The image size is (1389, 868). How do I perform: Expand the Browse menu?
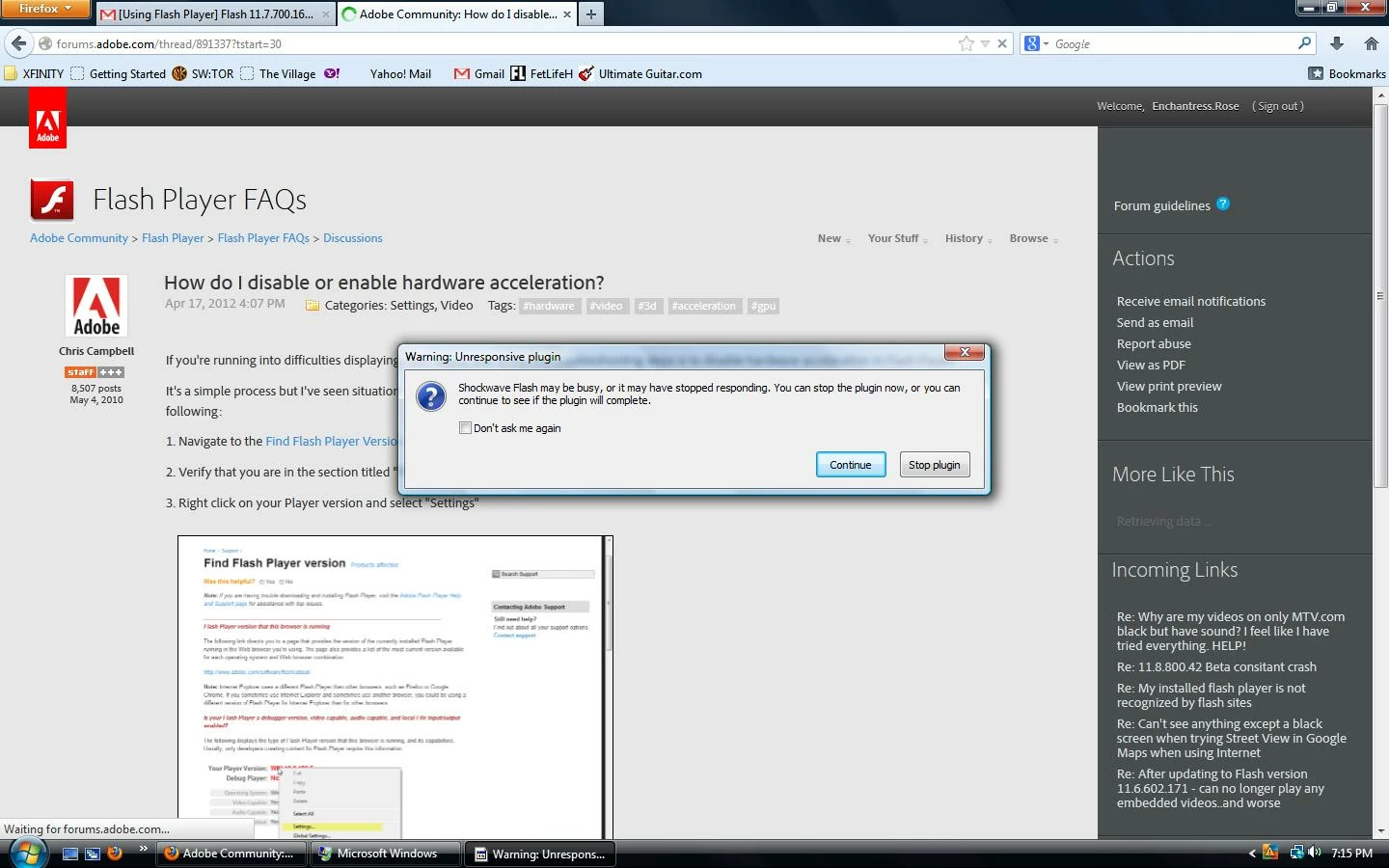coord(1033,238)
